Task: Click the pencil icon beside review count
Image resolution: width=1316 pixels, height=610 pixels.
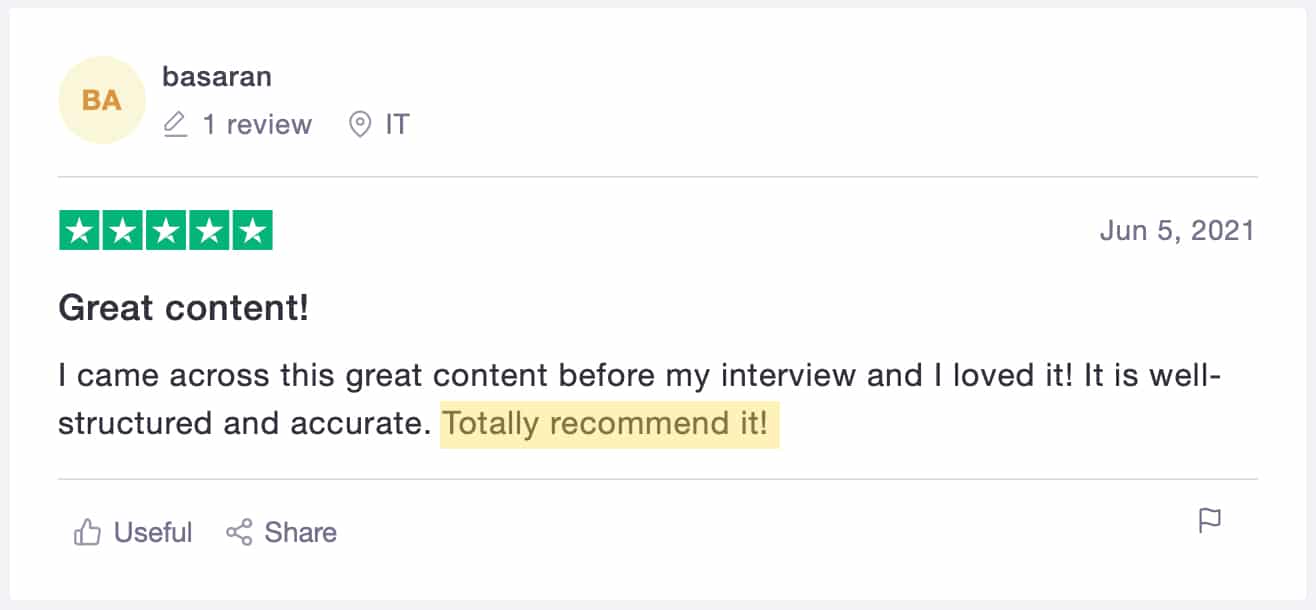Action: coord(175,125)
